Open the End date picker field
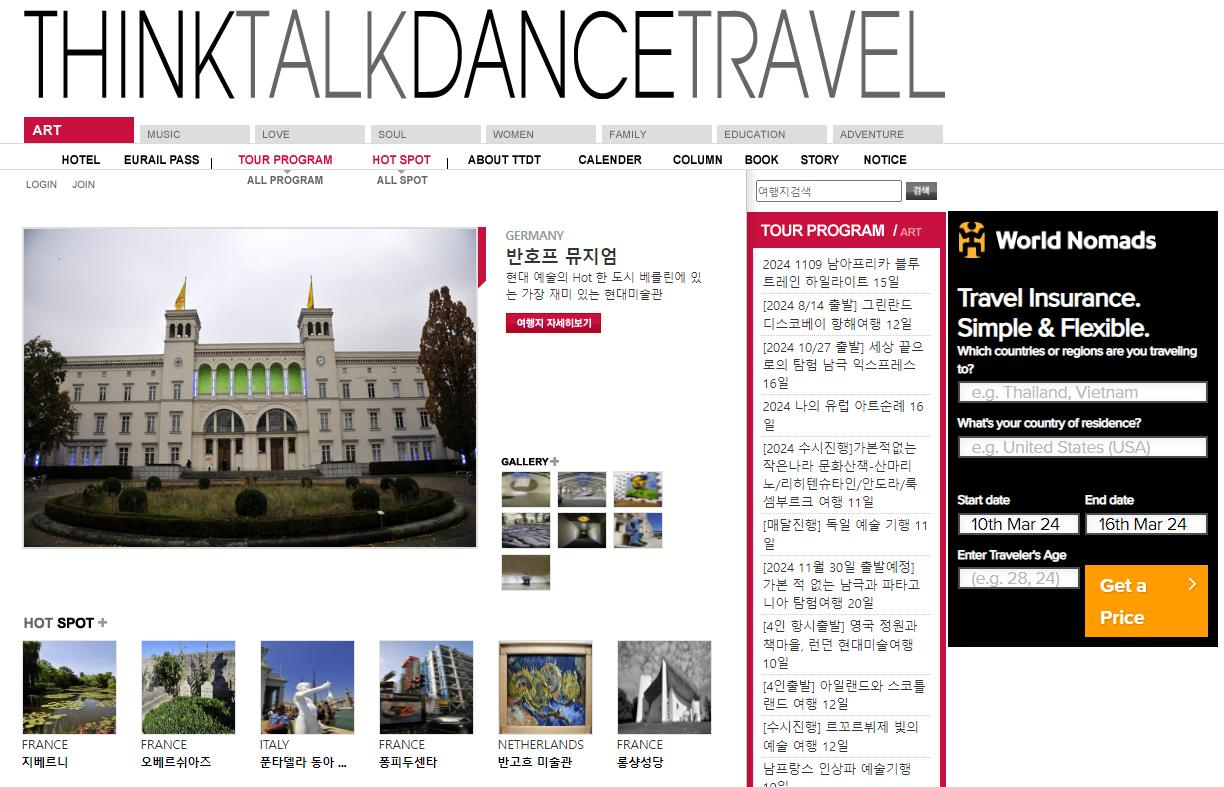 pos(1145,524)
